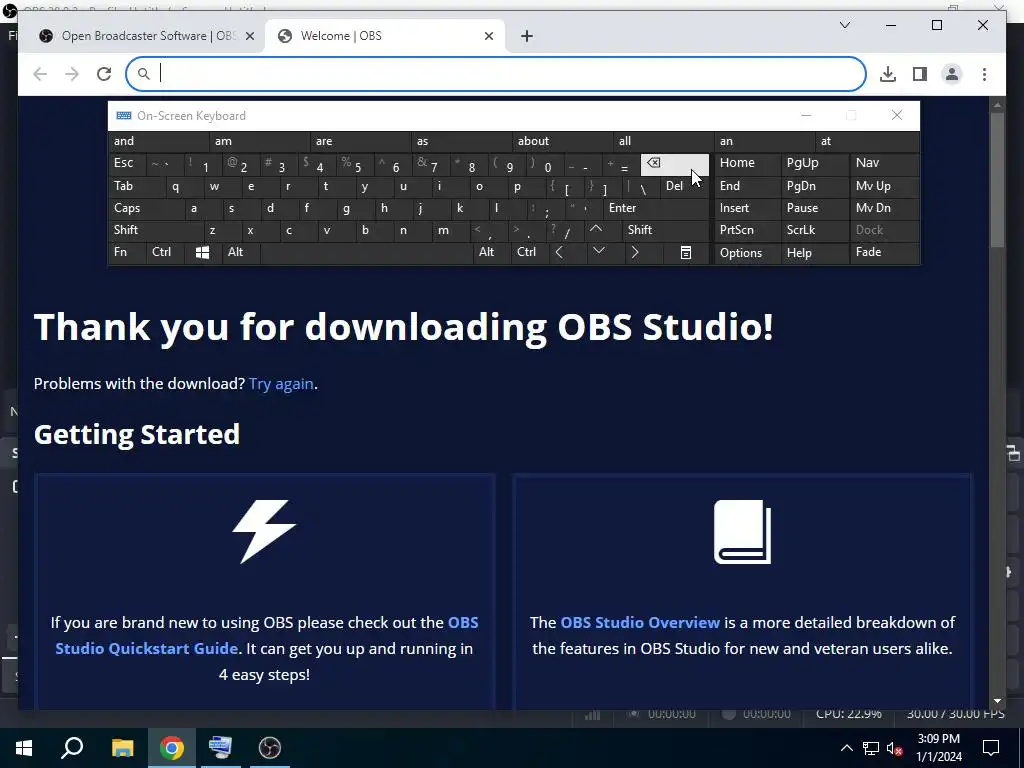Choose the suggestion word 'are'

pos(361,141)
